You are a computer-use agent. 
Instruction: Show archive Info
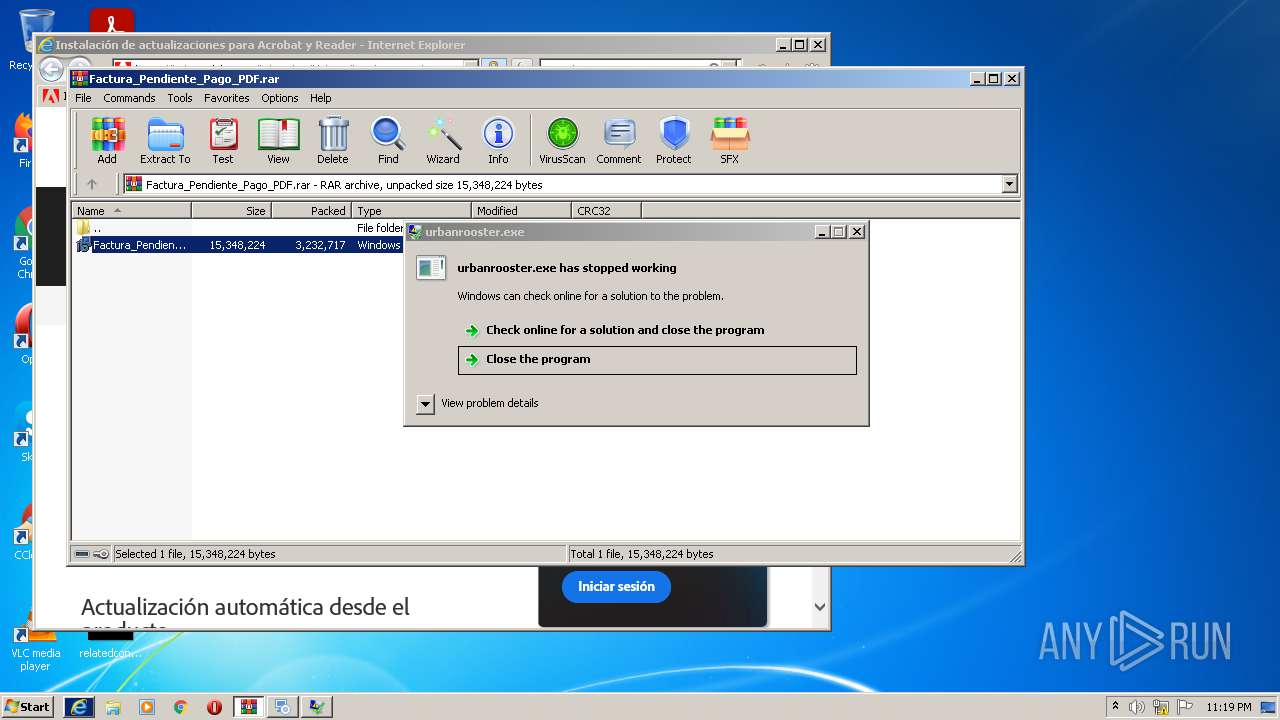click(498, 141)
